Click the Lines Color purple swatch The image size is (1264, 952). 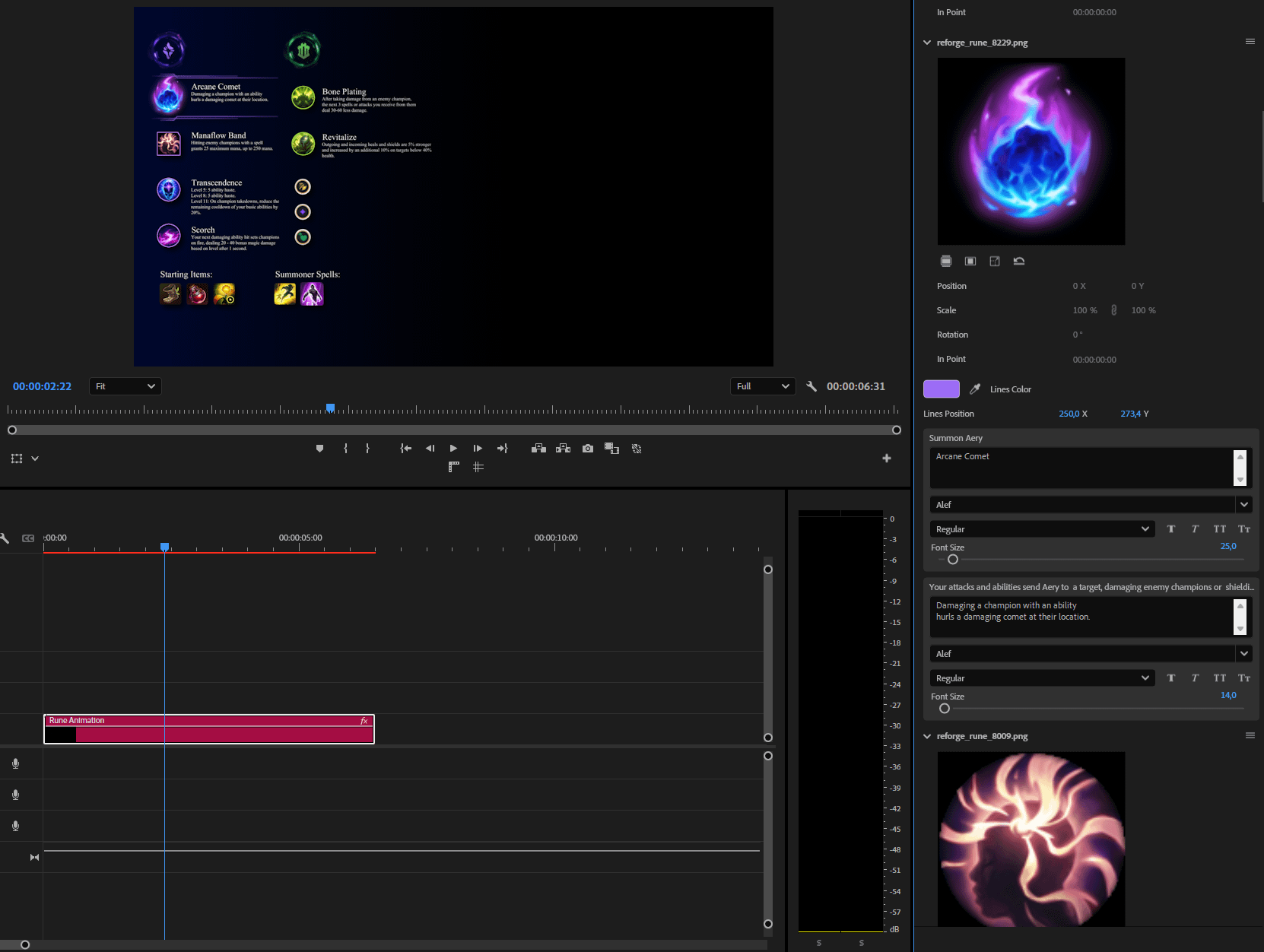click(941, 389)
